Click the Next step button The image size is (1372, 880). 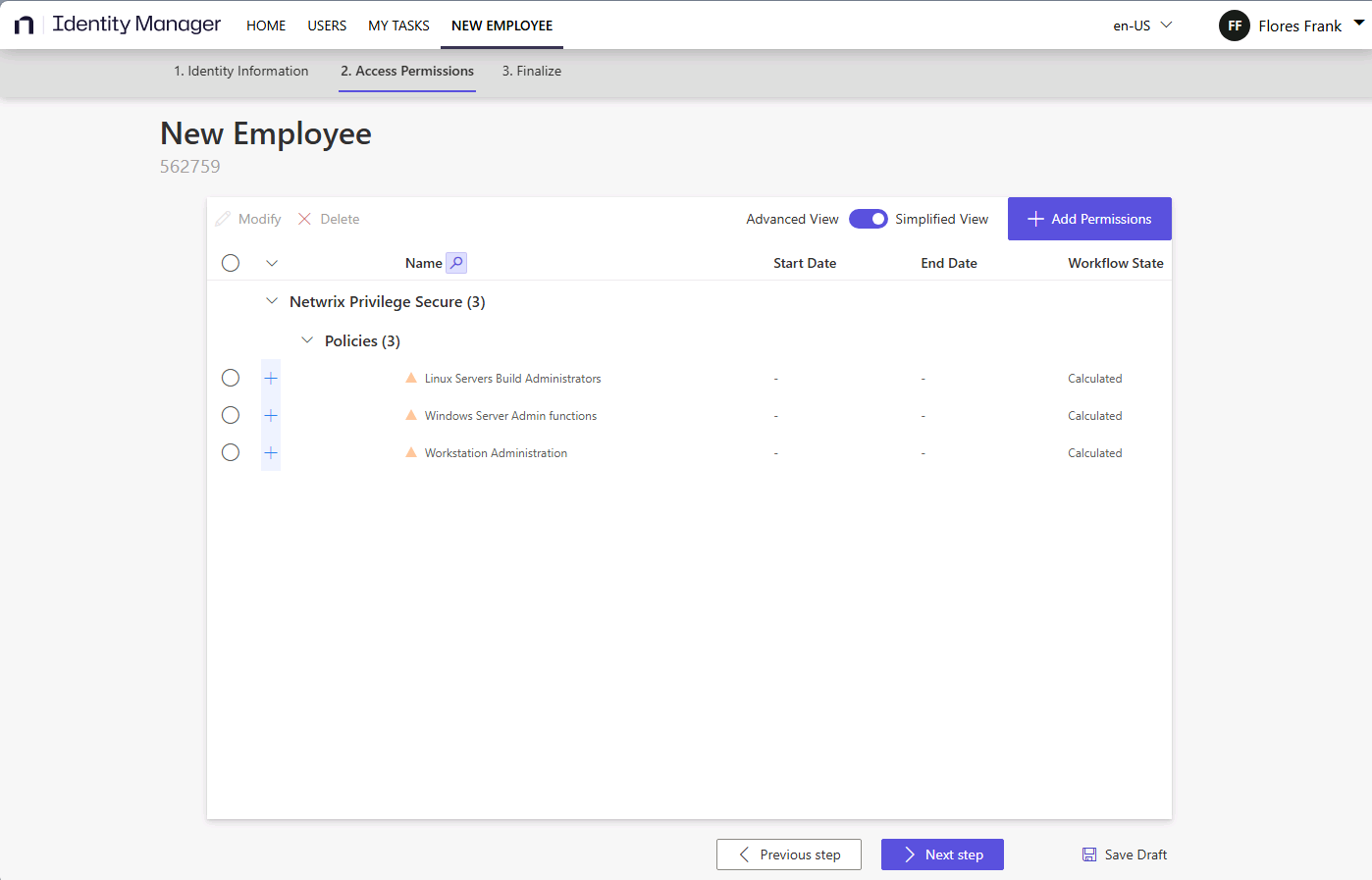point(942,854)
